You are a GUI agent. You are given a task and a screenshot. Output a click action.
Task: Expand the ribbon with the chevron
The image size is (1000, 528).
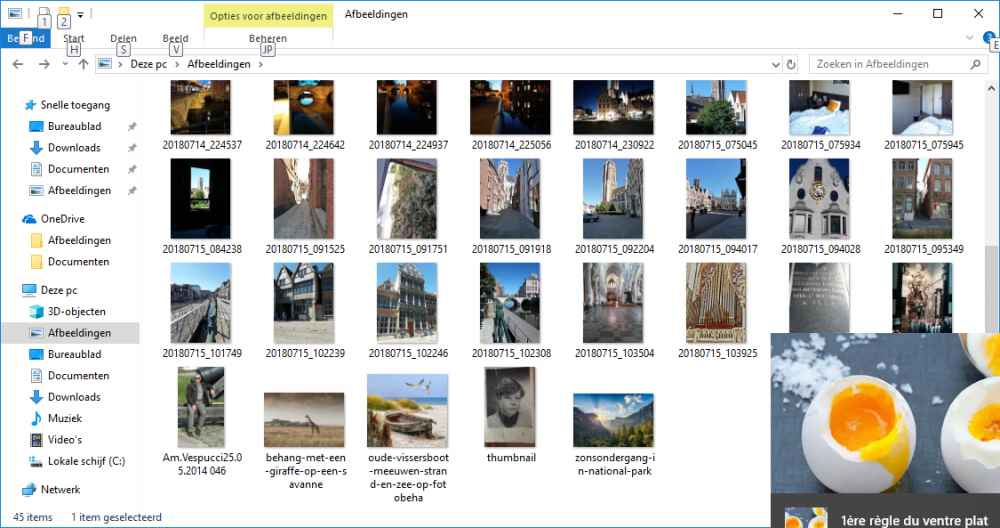point(970,38)
